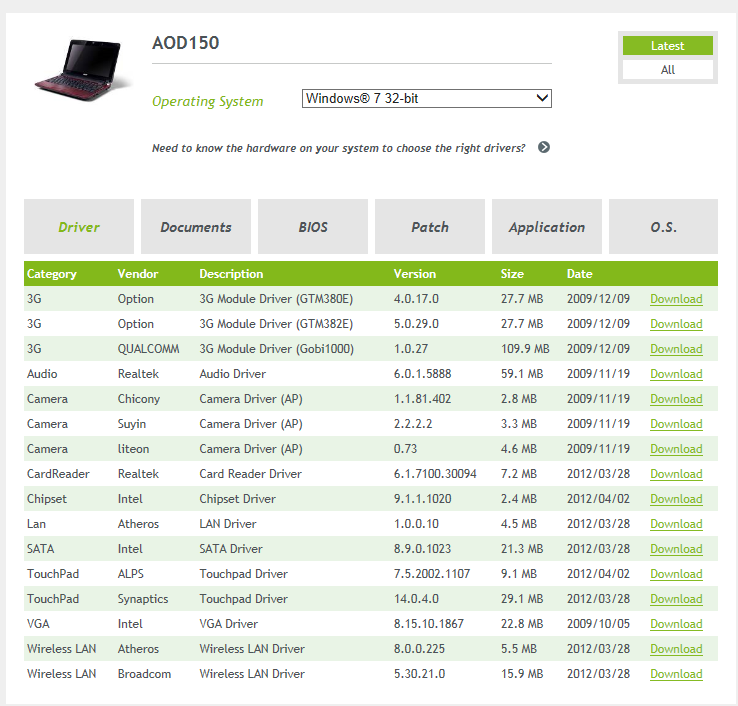
Task: Open the Patch tab
Action: (430, 227)
